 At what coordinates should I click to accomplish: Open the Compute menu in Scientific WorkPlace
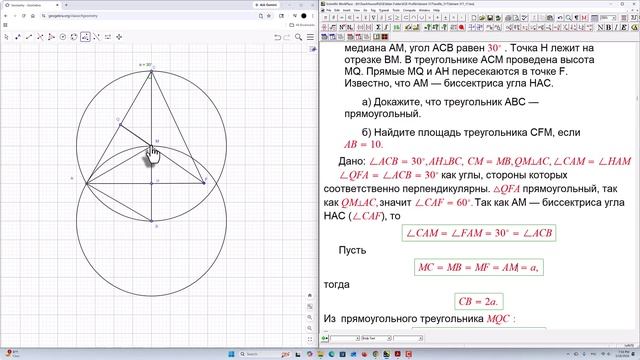409,10
